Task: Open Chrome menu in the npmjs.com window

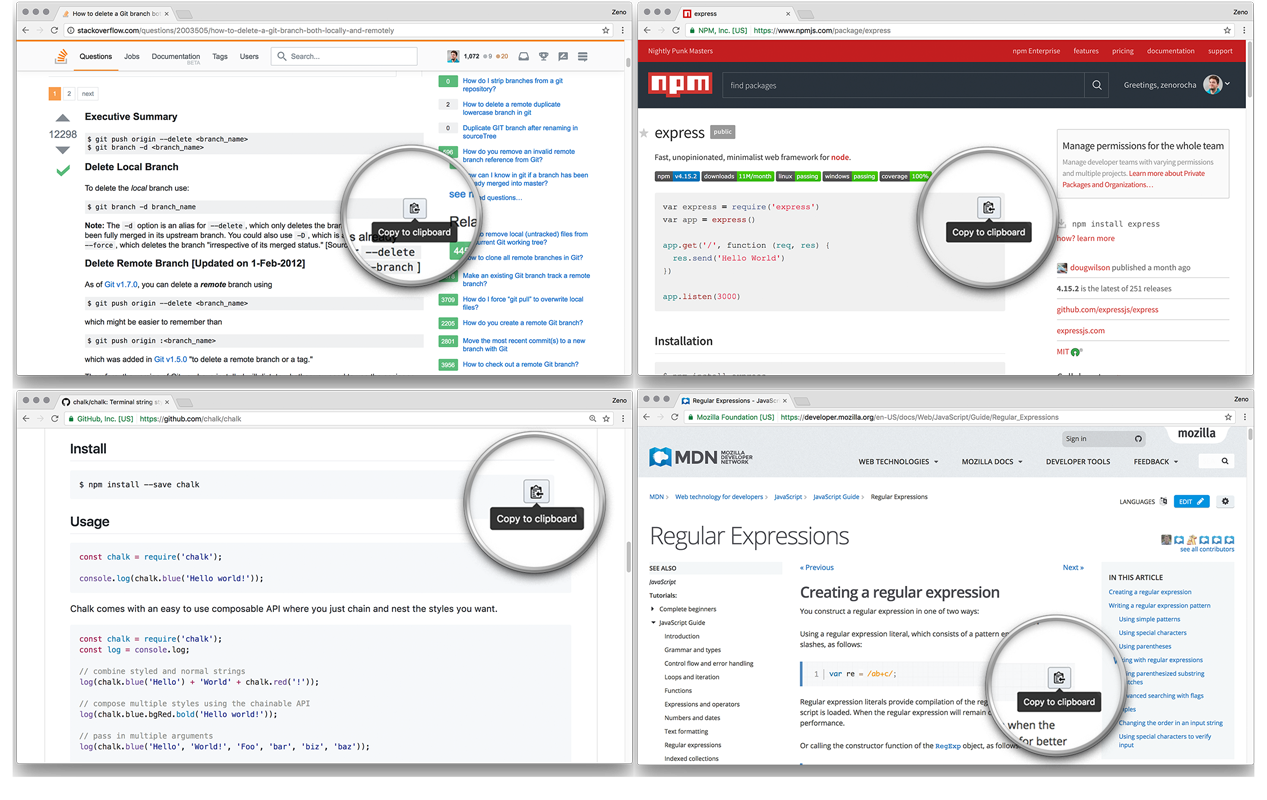Action: pyautogui.click(x=1244, y=31)
